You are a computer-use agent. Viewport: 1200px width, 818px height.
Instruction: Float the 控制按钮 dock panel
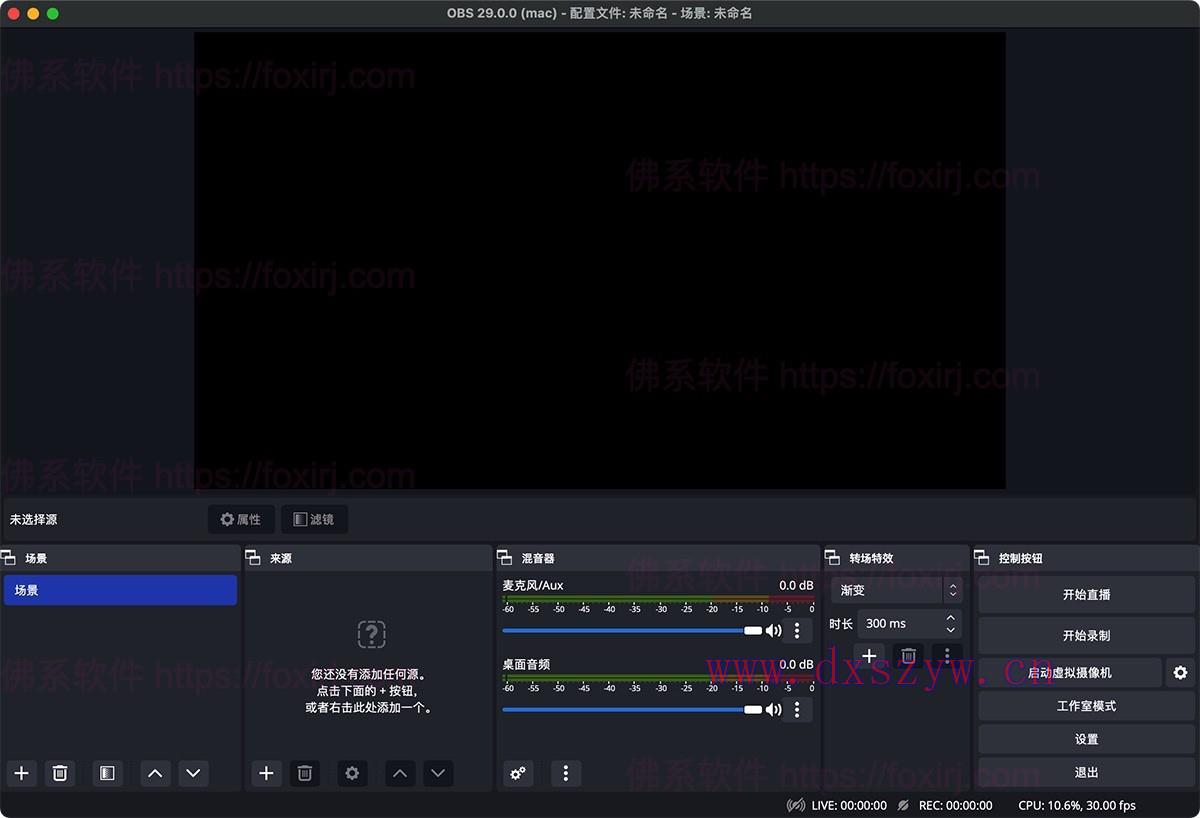point(981,558)
